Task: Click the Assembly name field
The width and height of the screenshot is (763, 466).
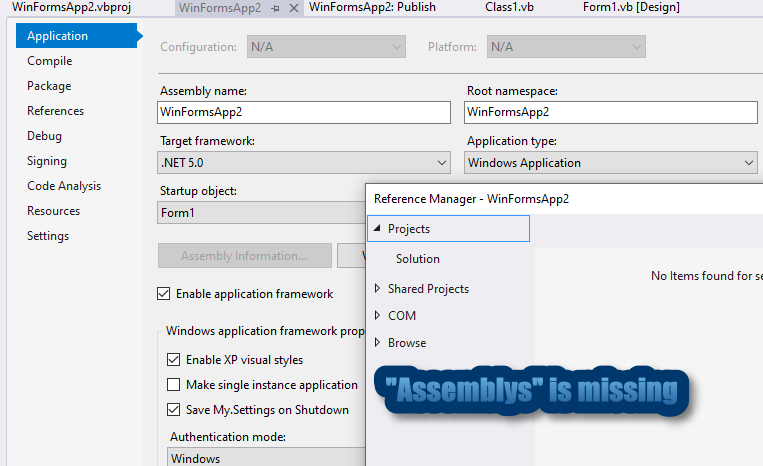Action: [x=304, y=112]
